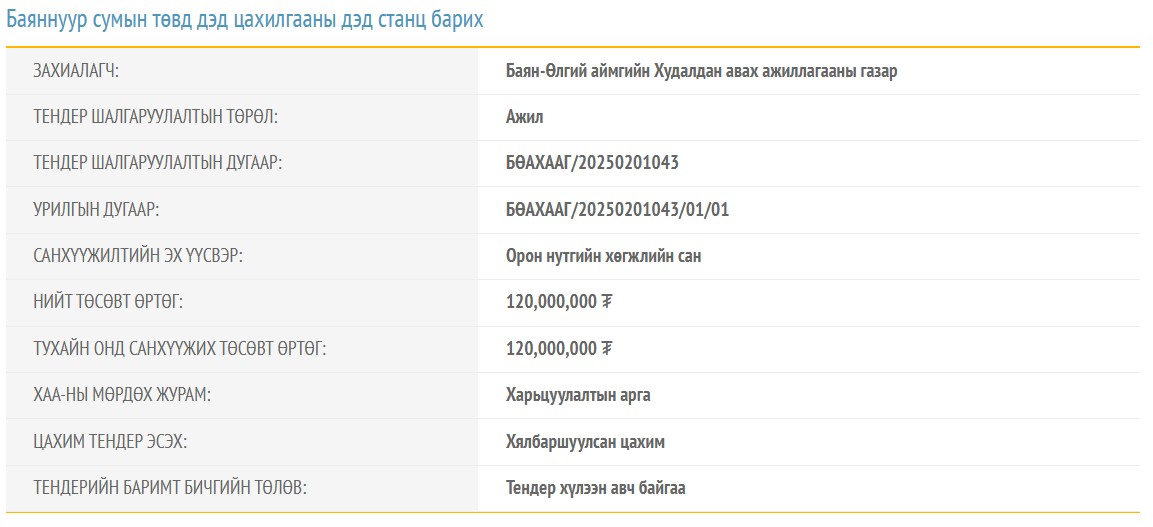The image size is (1153, 527).
Task: Select tender number БӨАХААГ/20250201043
Action: (x=592, y=164)
